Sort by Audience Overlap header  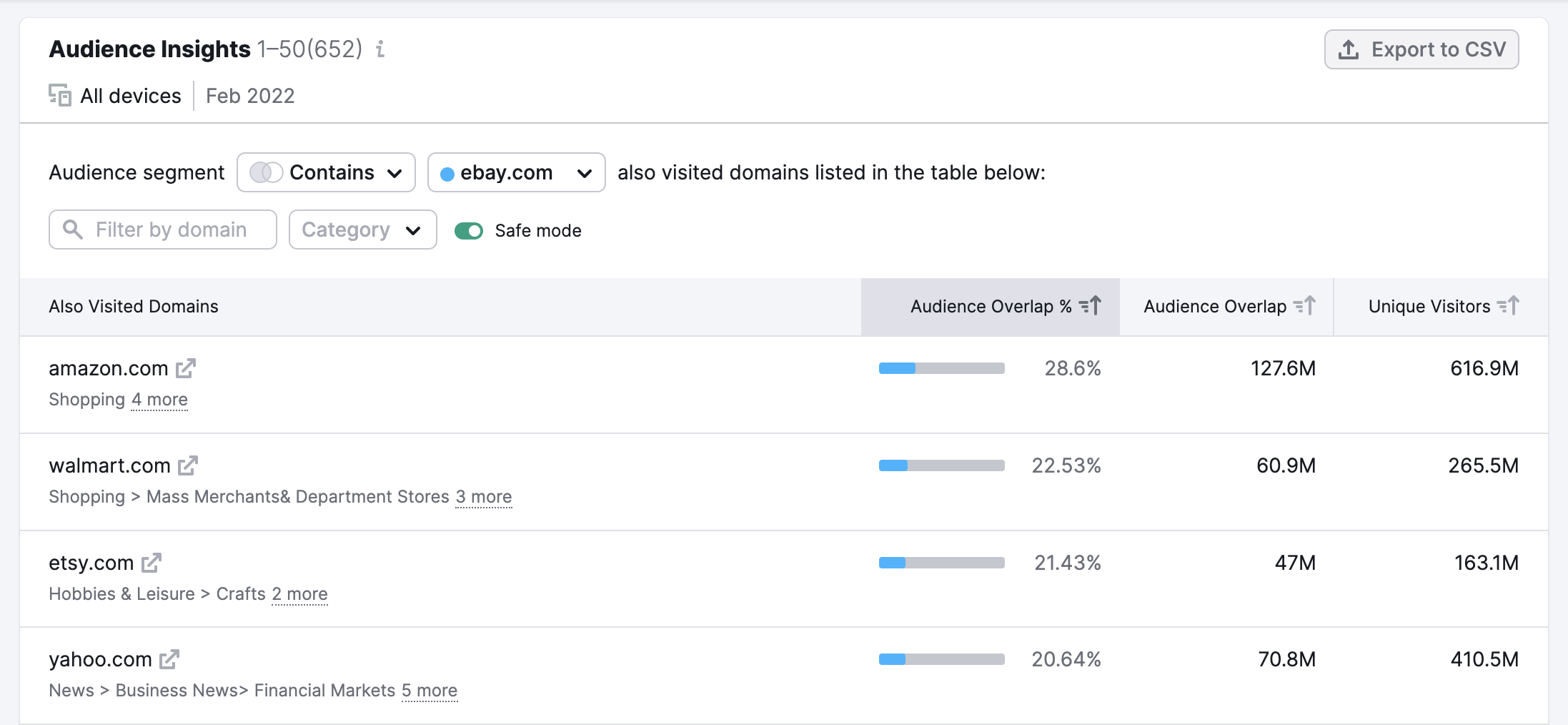(1227, 306)
